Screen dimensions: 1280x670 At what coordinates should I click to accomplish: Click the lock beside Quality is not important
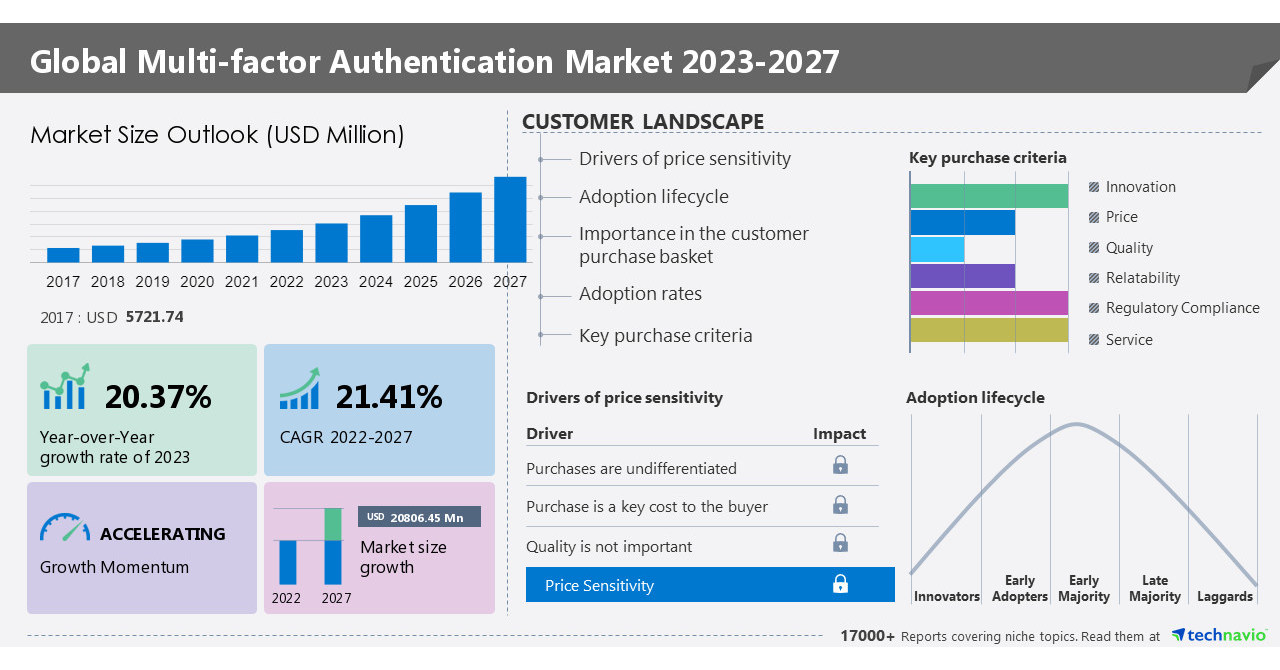(x=840, y=543)
